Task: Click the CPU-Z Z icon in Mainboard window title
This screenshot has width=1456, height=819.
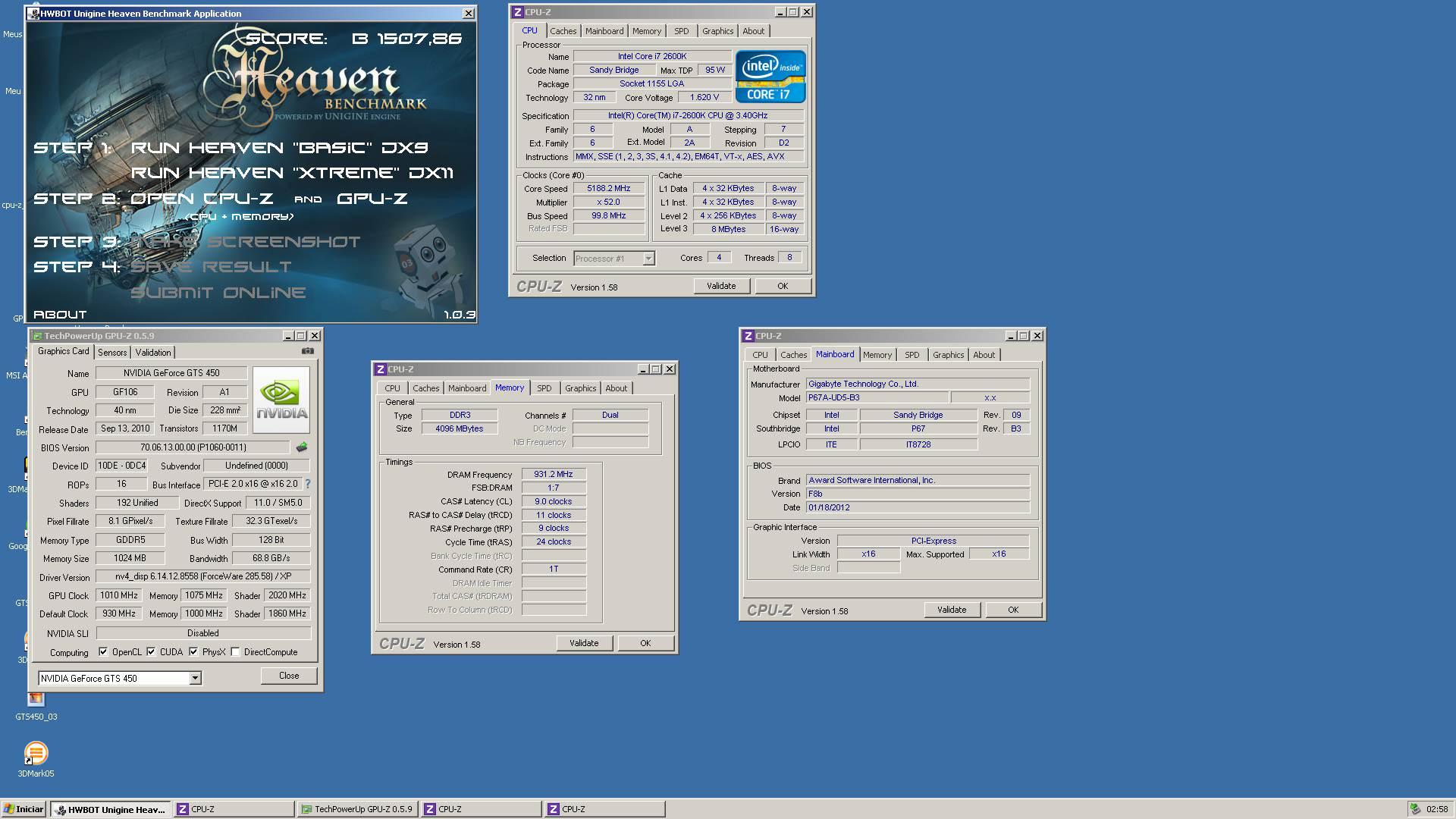Action: click(748, 336)
